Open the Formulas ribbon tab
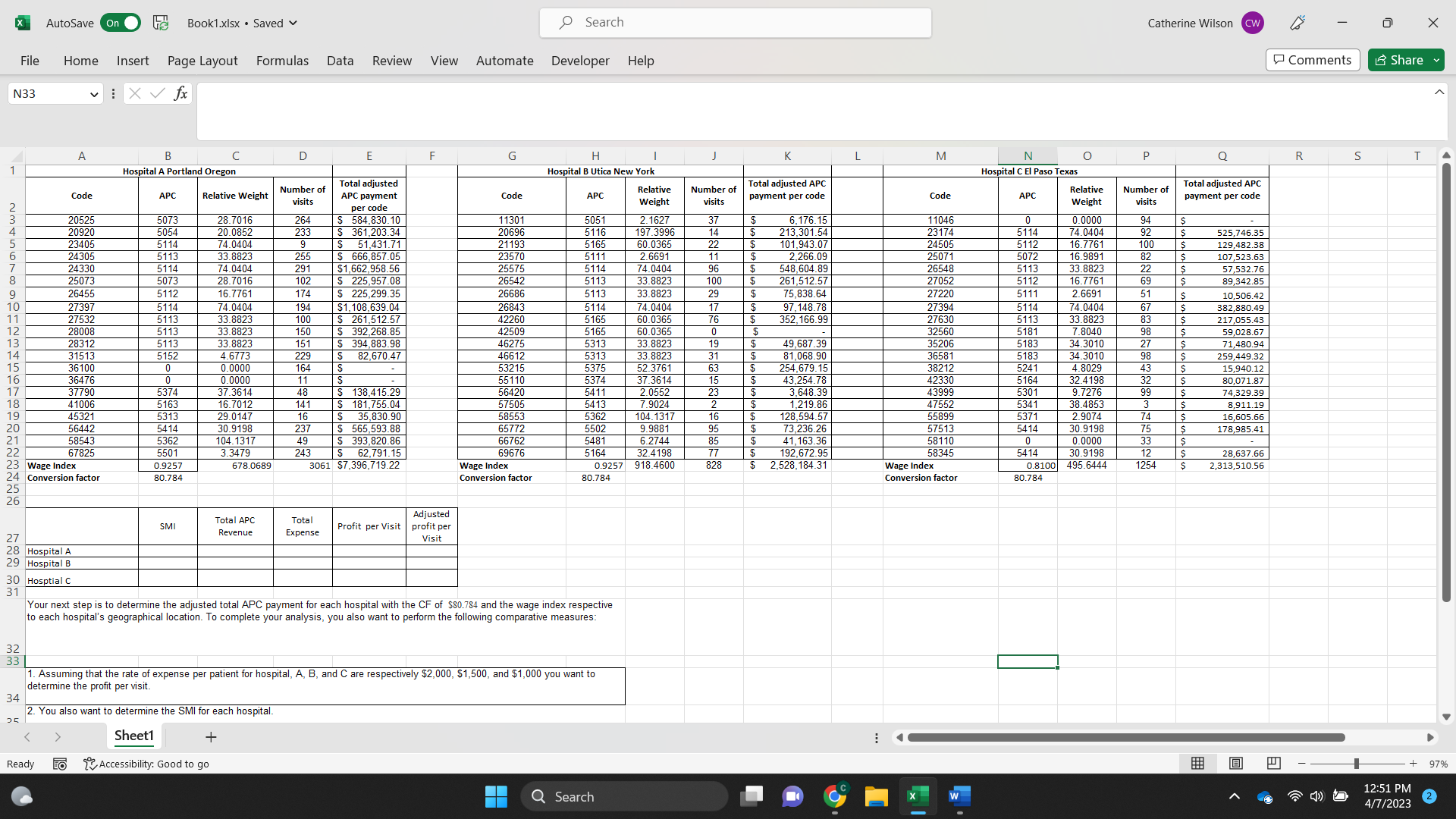 pos(282,61)
